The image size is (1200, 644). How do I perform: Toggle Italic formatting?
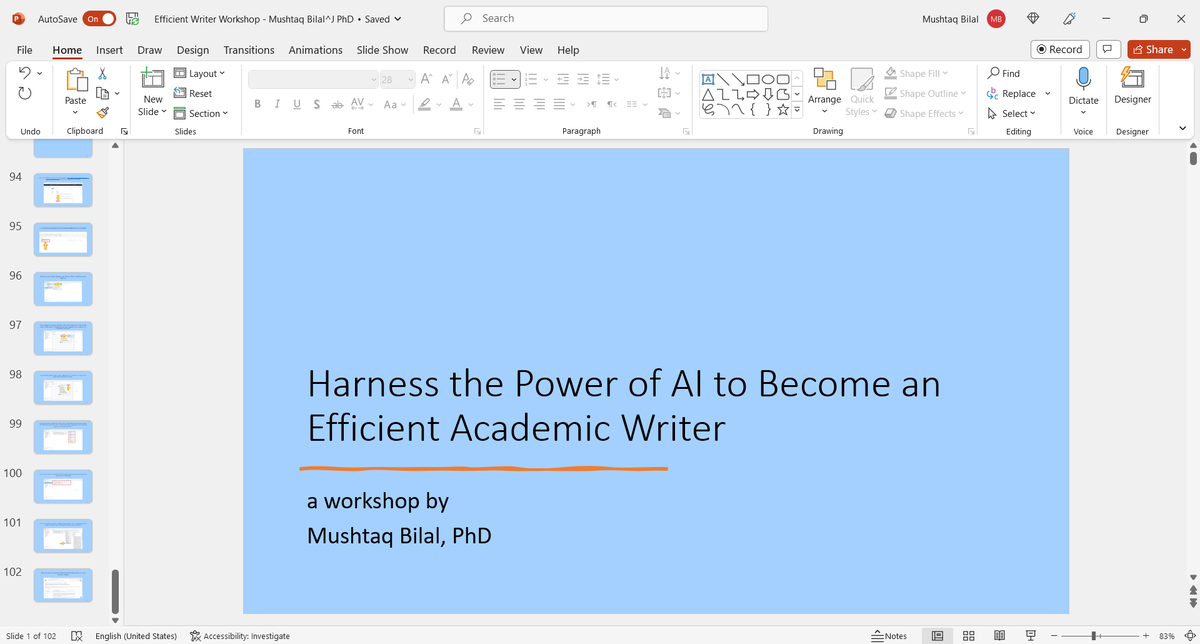pyautogui.click(x=277, y=104)
